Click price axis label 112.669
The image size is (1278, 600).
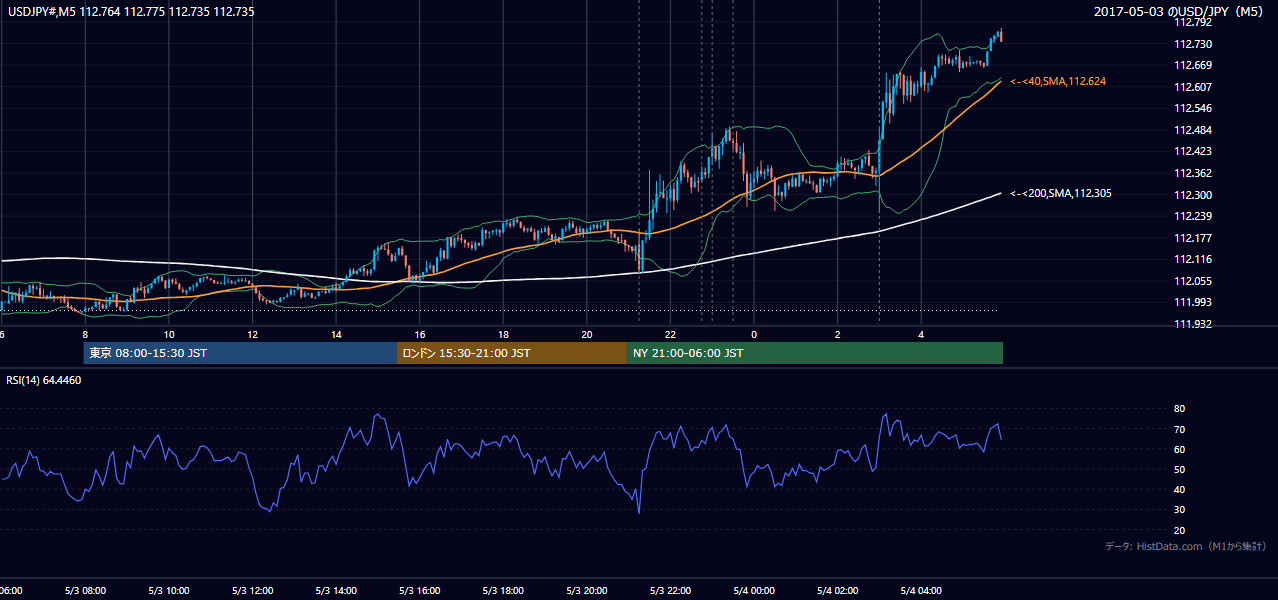tap(1193, 65)
